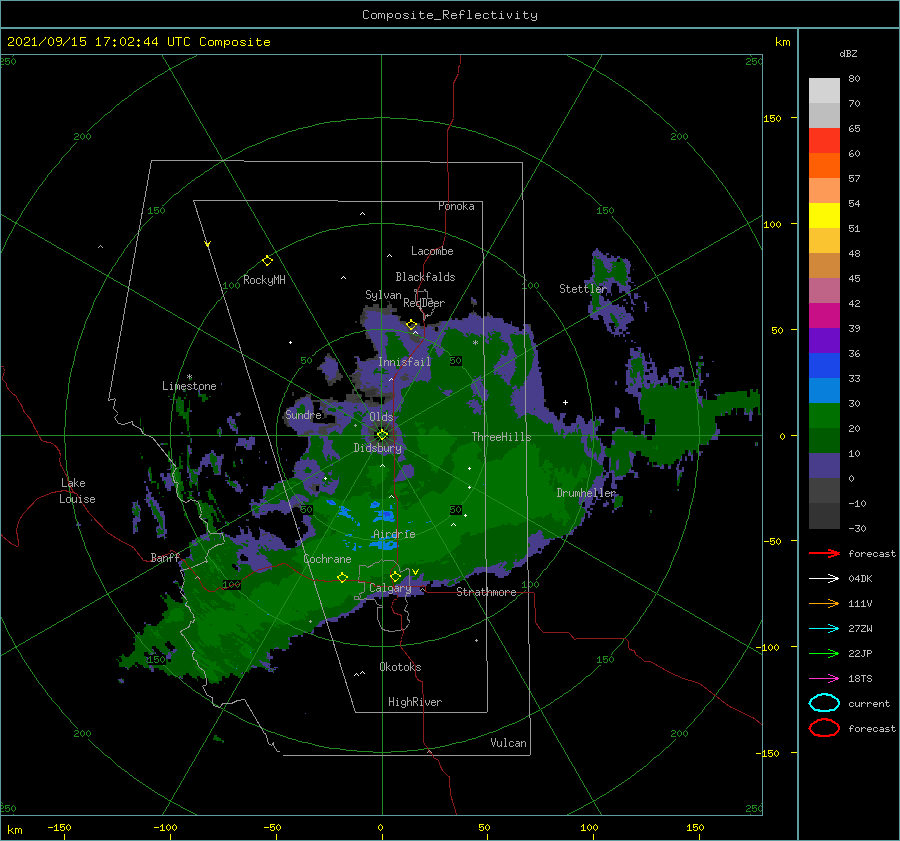The height and width of the screenshot is (841, 900).
Task: Click the Strathmore label
Action: pyautogui.click(x=486, y=592)
